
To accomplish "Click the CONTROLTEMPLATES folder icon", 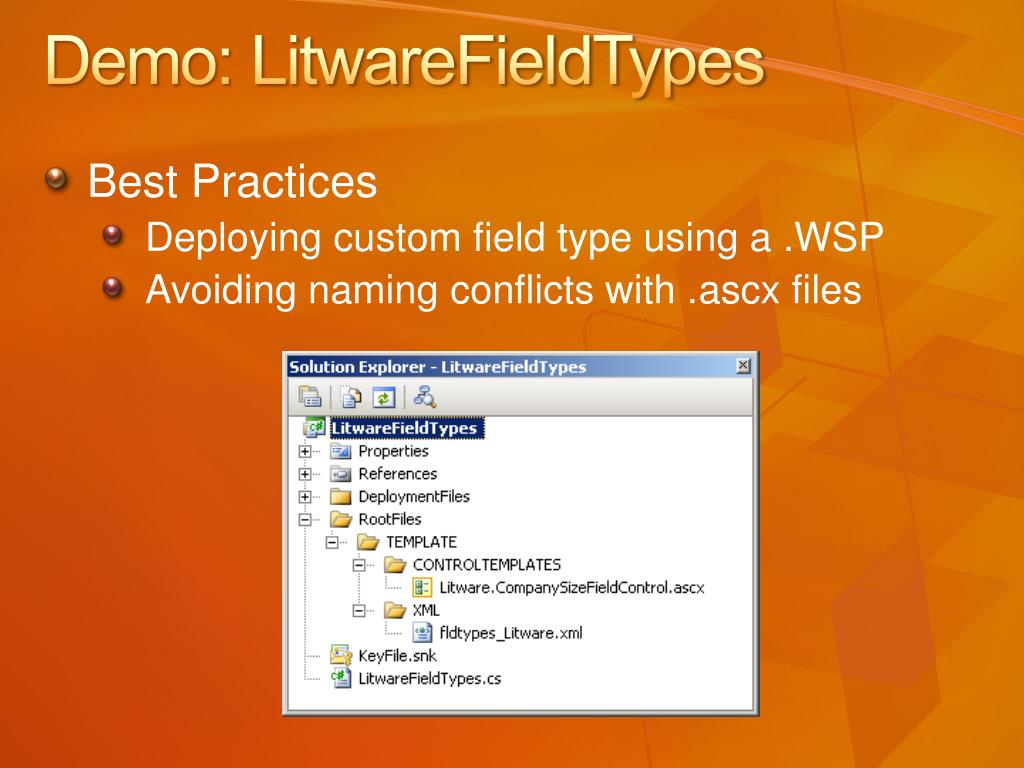I will pyautogui.click(x=394, y=565).
